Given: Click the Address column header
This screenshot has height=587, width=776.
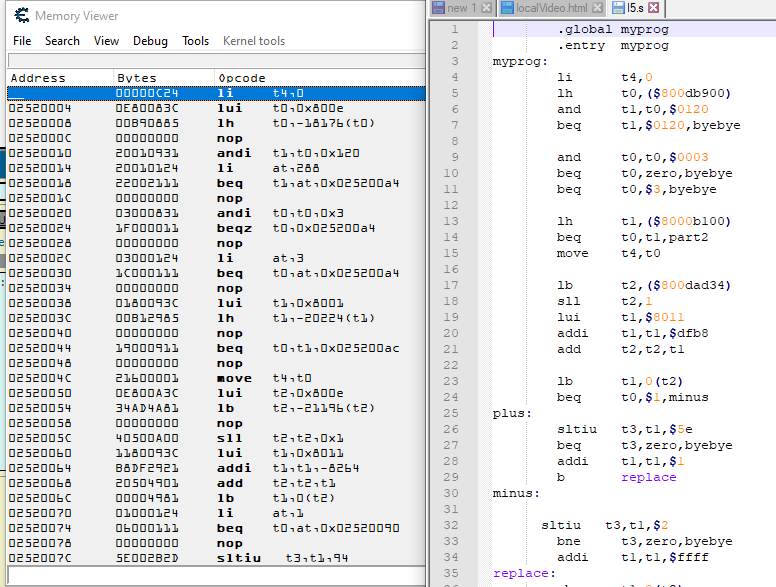Looking at the screenshot, I should coord(60,78).
